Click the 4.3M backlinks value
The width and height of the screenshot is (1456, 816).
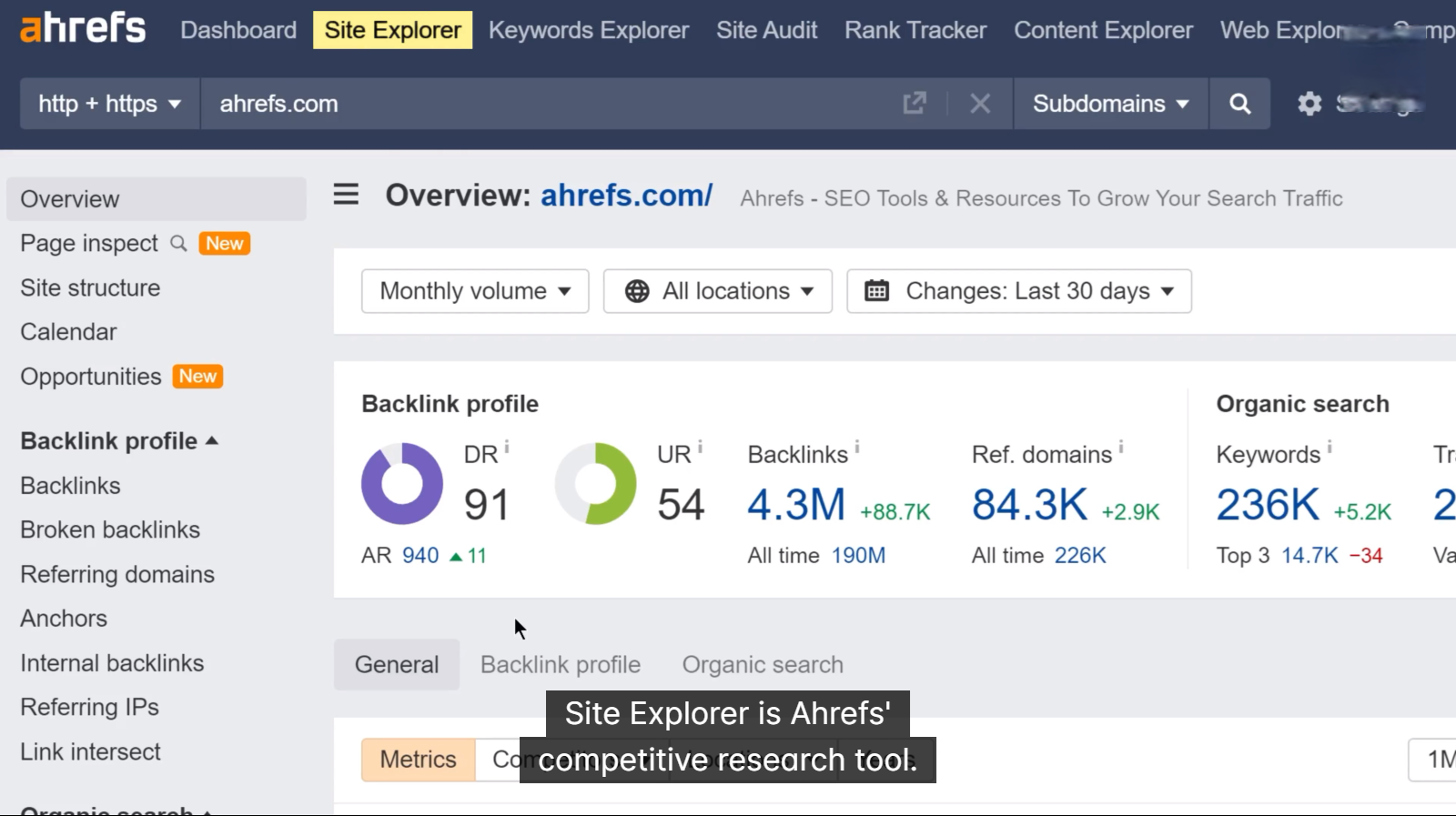point(796,505)
